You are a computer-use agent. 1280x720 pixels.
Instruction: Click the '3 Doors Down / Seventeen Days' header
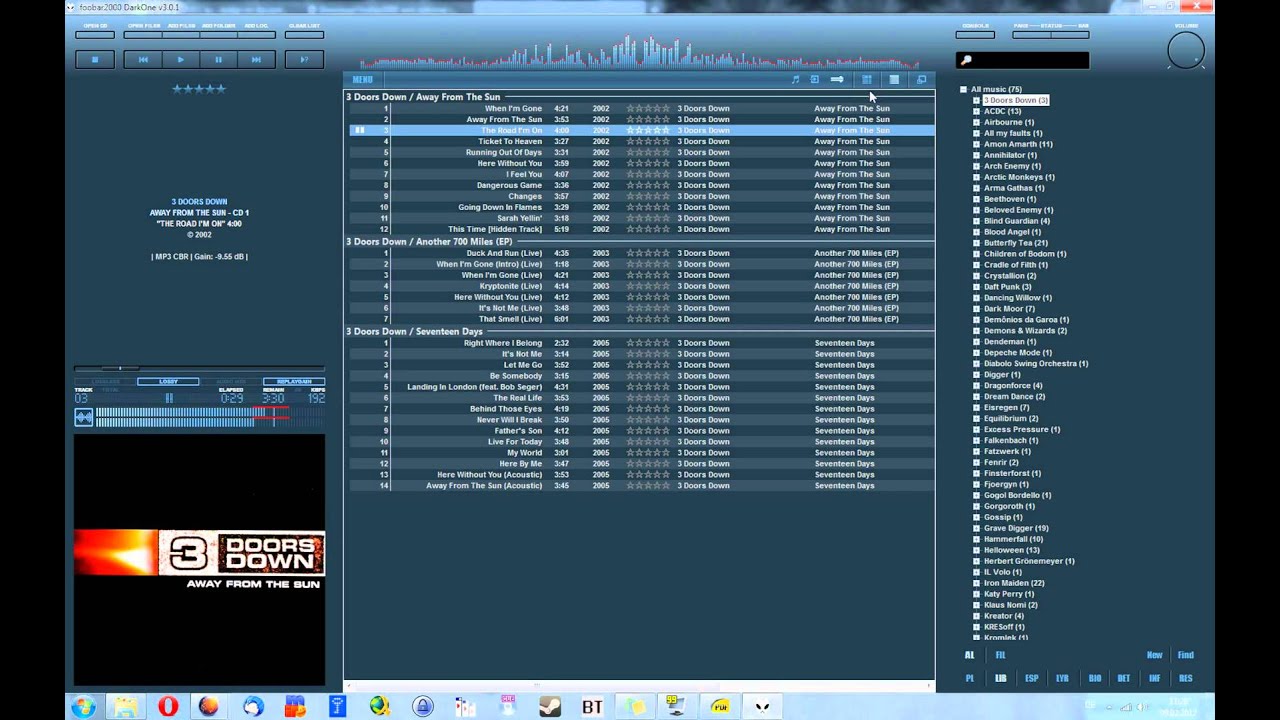(414, 331)
